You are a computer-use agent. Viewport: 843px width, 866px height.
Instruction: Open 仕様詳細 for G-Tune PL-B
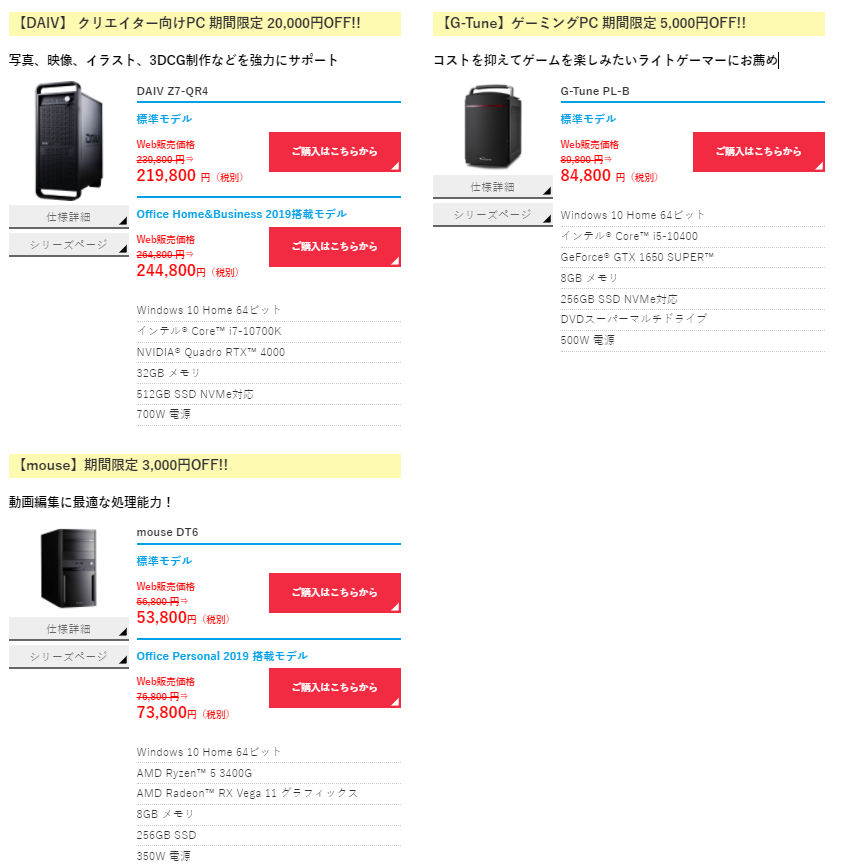coord(493,187)
